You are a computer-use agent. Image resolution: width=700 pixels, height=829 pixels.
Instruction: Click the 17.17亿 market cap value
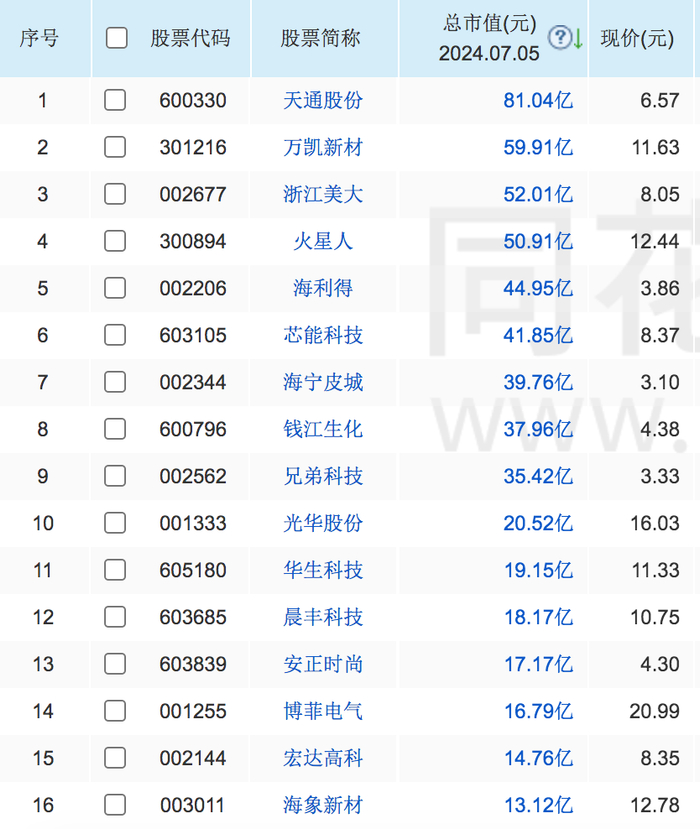(538, 664)
